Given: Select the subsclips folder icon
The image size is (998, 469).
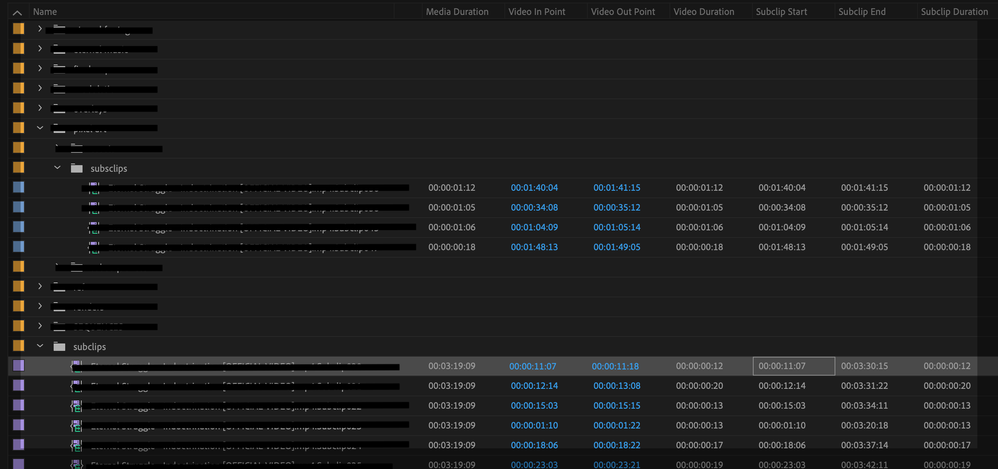Looking at the screenshot, I should point(76,168).
